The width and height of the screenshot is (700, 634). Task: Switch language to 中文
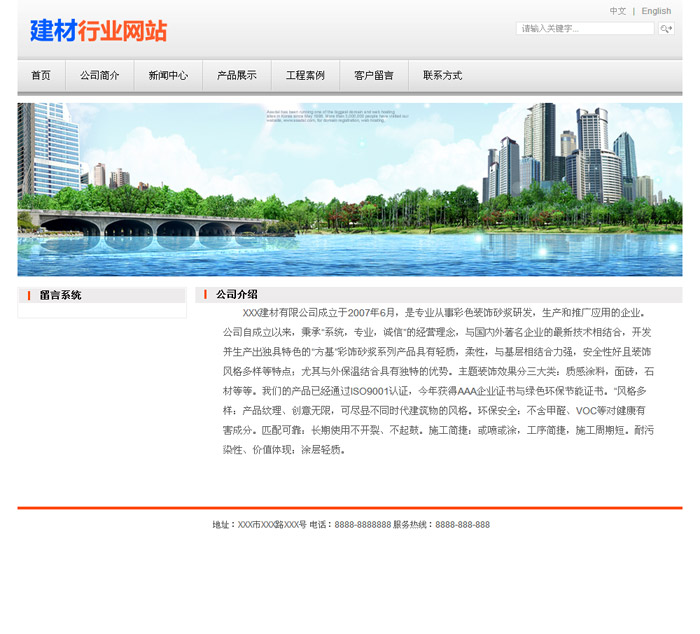coord(618,11)
